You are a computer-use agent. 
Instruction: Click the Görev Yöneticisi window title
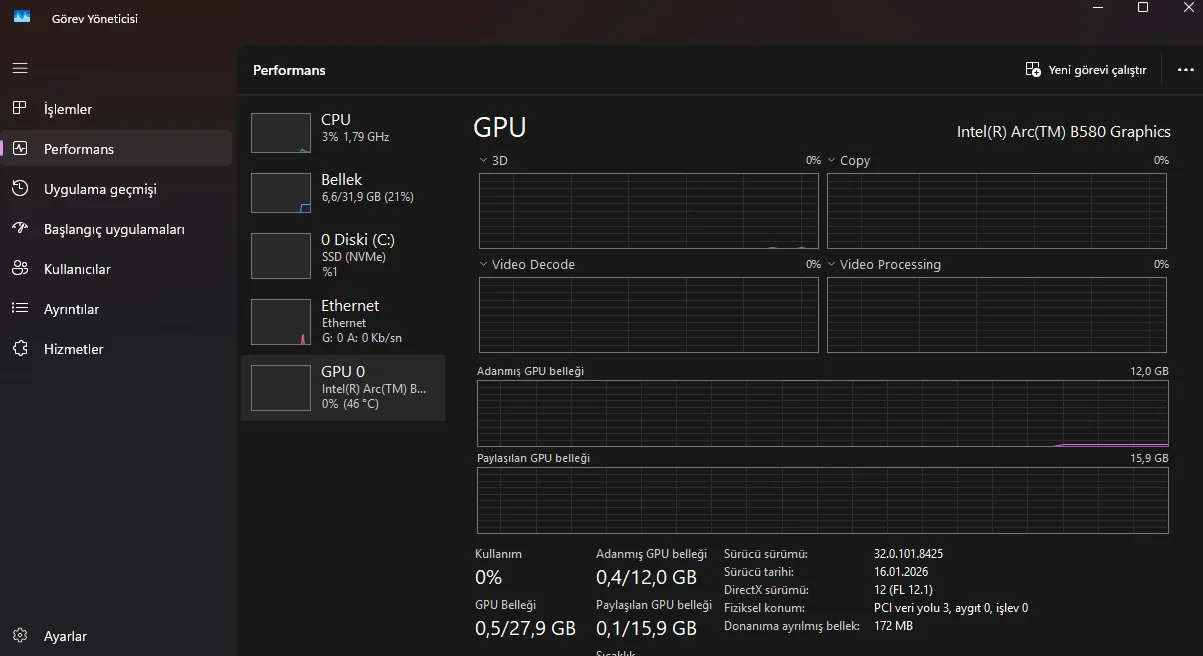(95, 18)
